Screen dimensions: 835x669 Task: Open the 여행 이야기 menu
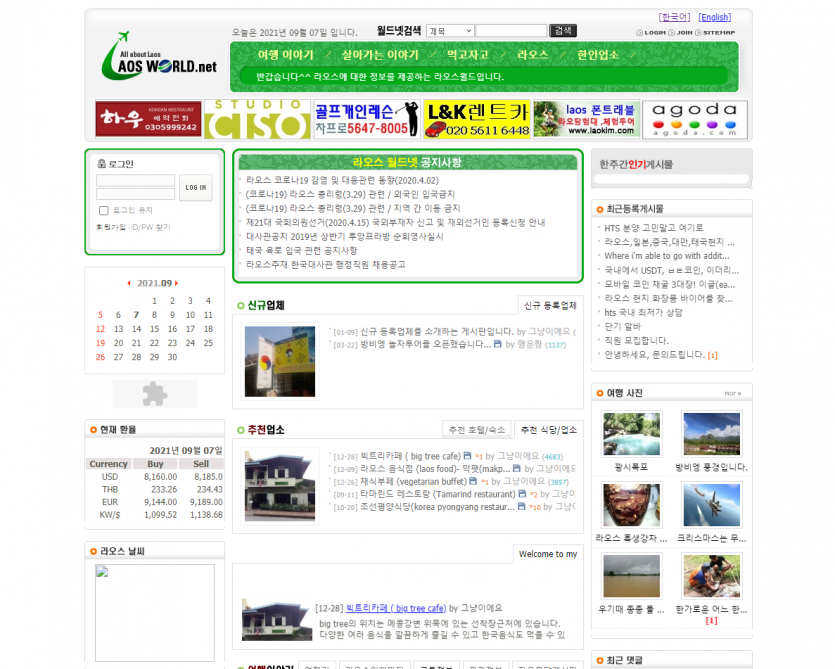(285, 54)
